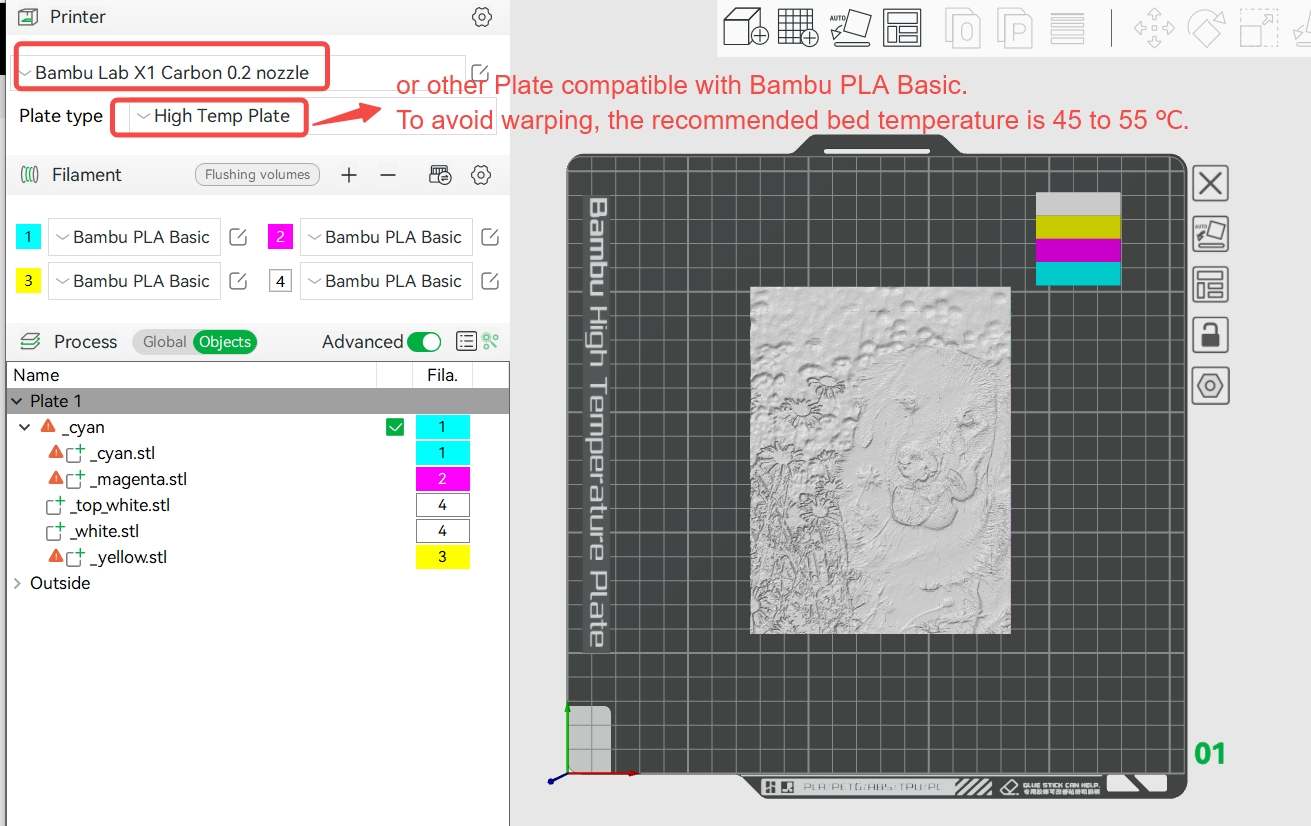1311x826 pixels.
Task: Click filament 1 cyan color swatch
Action: pos(28,237)
